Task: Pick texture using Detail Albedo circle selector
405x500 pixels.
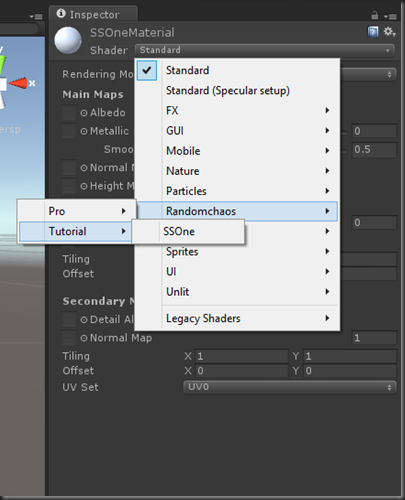Action: tap(84, 320)
